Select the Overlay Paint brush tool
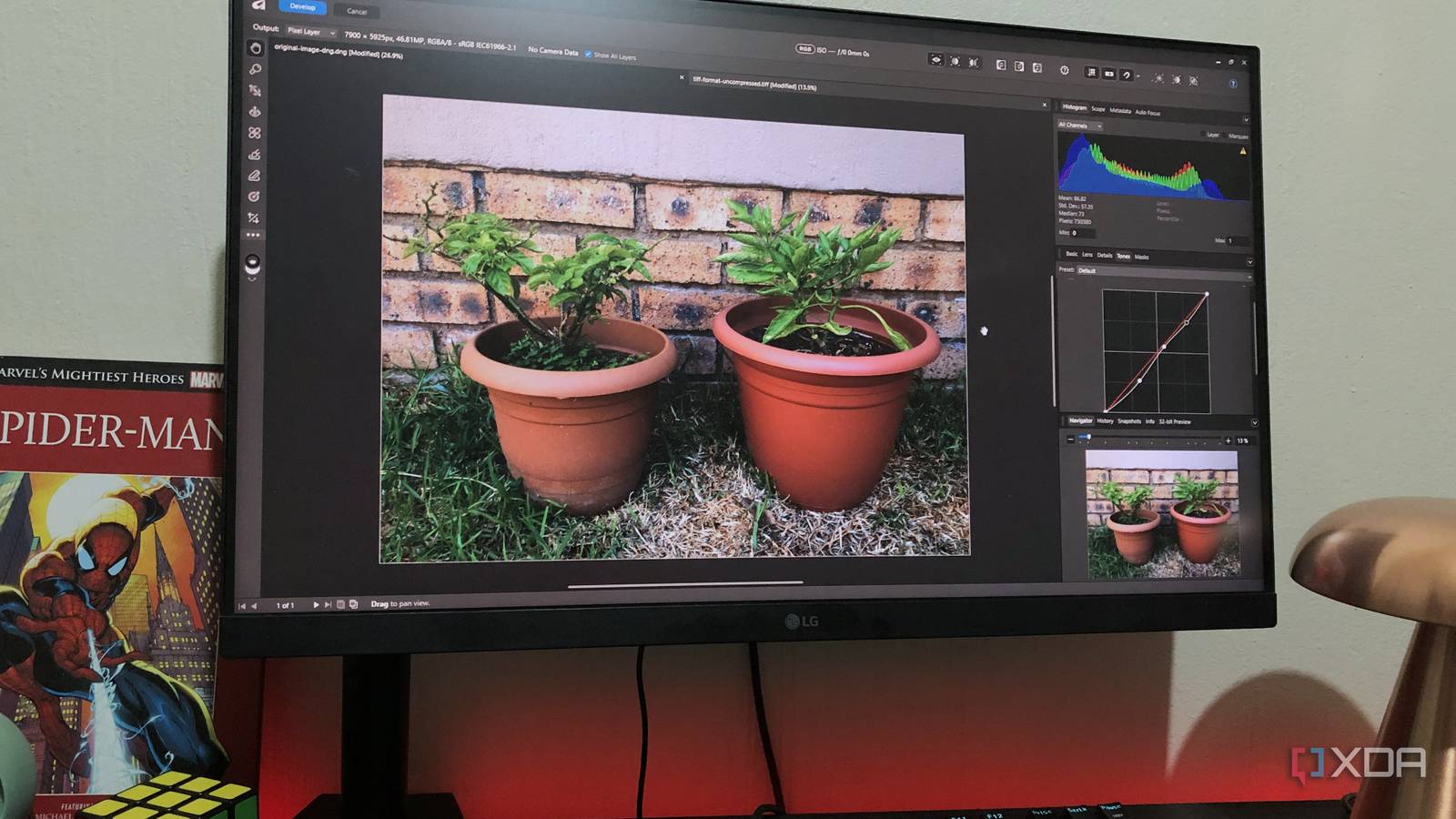 pos(255,154)
